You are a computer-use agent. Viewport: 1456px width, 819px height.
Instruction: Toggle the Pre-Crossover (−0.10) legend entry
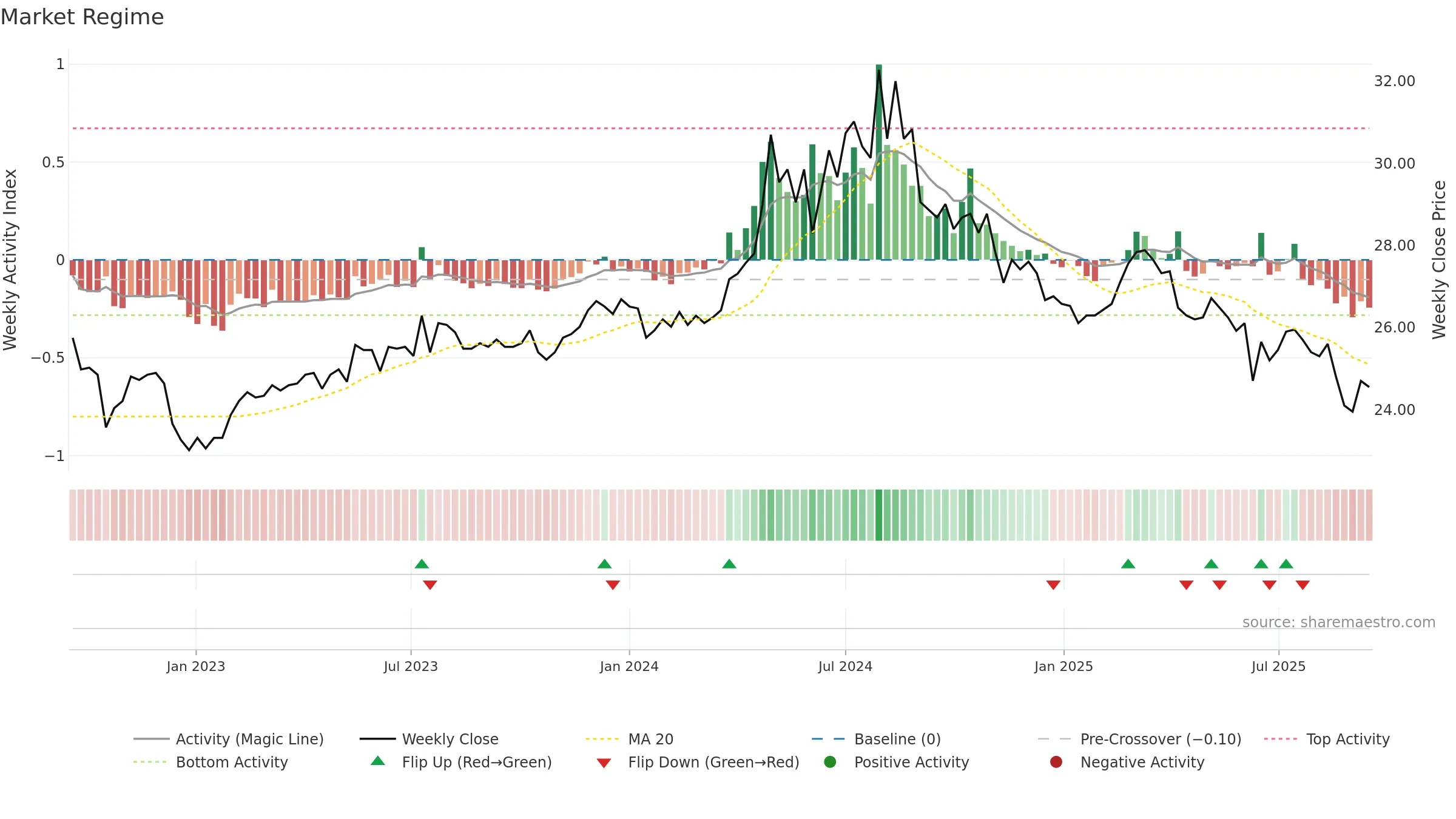[1139, 739]
